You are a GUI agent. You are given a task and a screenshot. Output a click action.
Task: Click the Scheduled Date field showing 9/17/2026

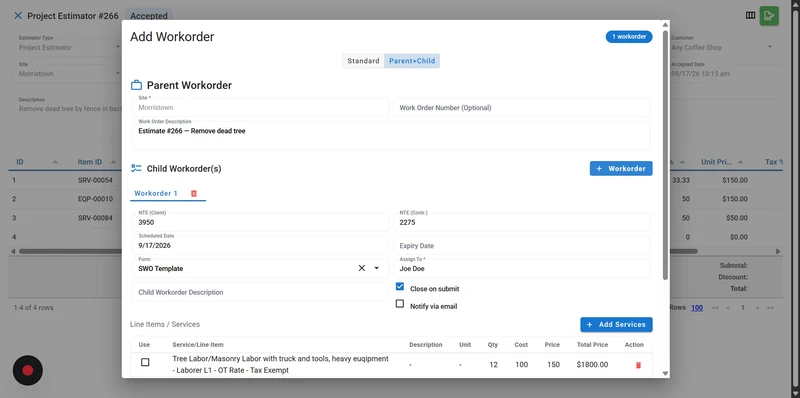tap(260, 245)
